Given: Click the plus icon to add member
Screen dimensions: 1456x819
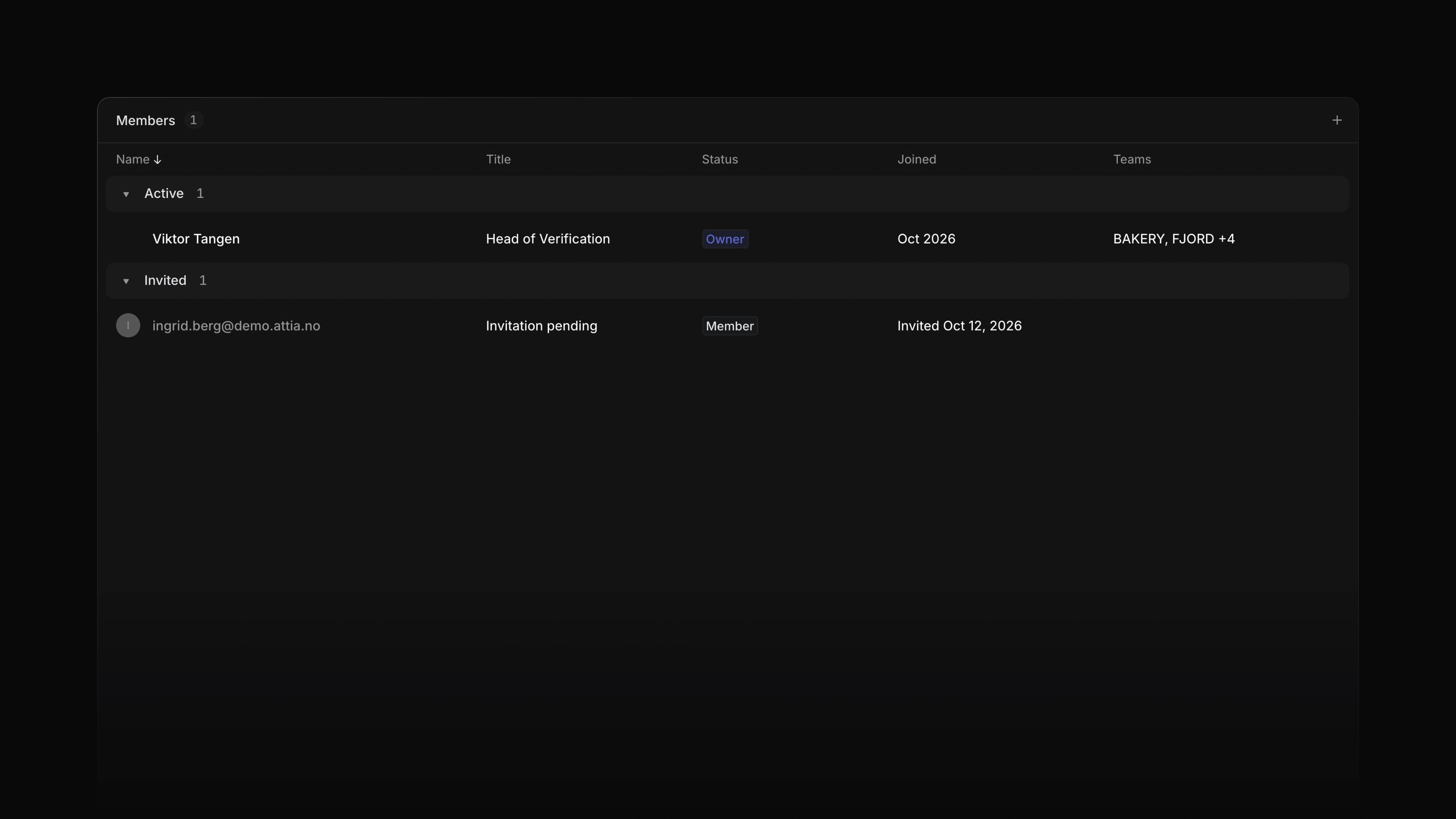Looking at the screenshot, I should click(x=1337, y=121).
